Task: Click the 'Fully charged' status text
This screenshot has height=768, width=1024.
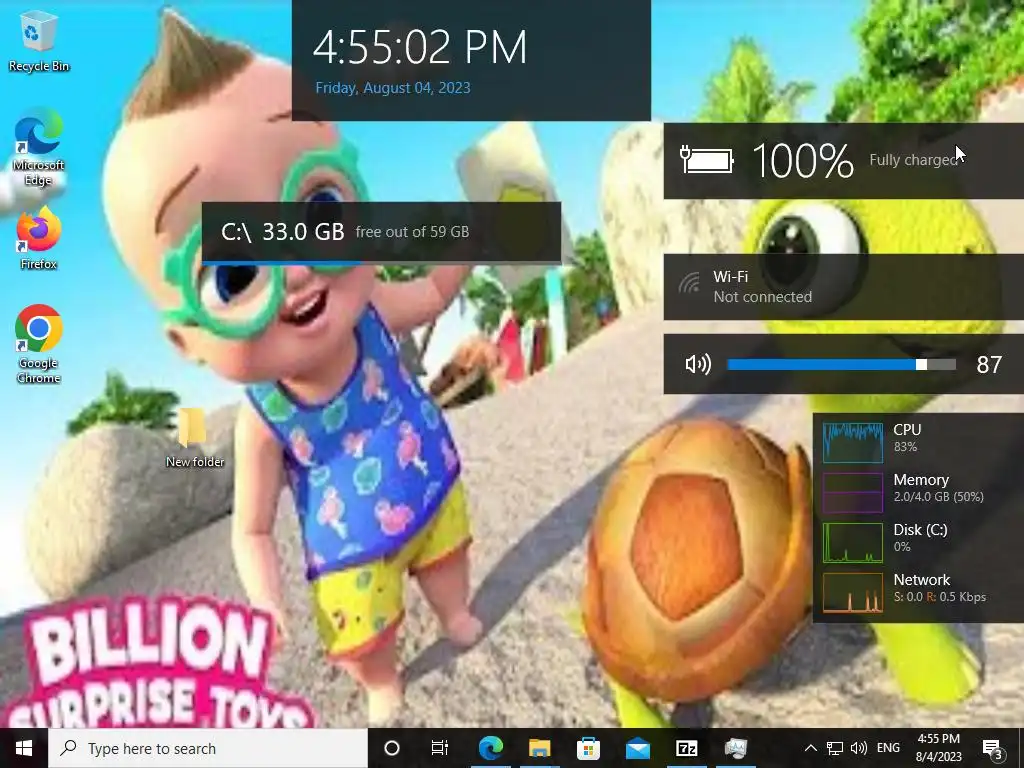Action: click(914, 160)
